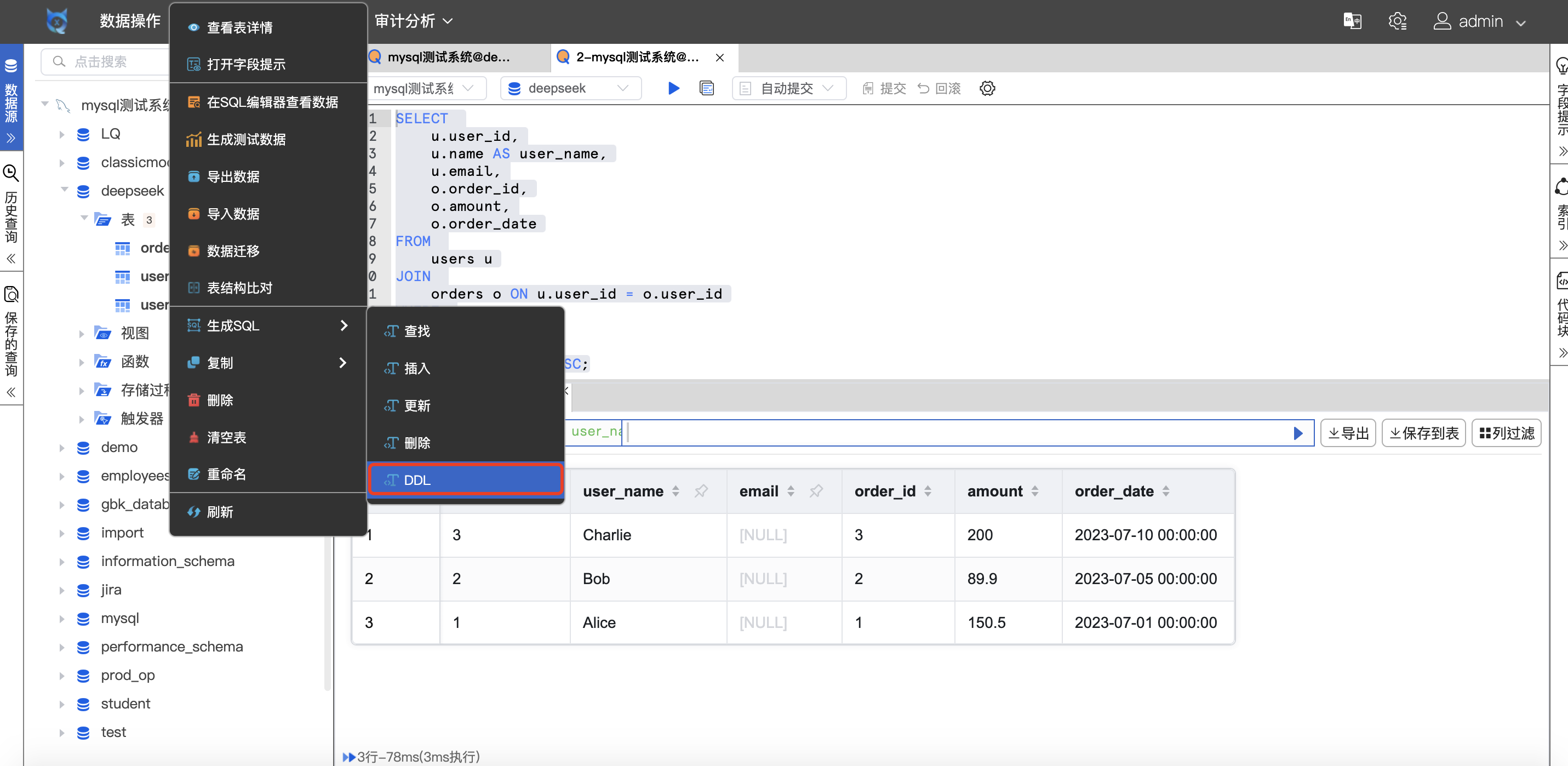1568x766 pixels.
Task: Run the filter with the blue arrow icon
Action: (x=1298, y=433)
